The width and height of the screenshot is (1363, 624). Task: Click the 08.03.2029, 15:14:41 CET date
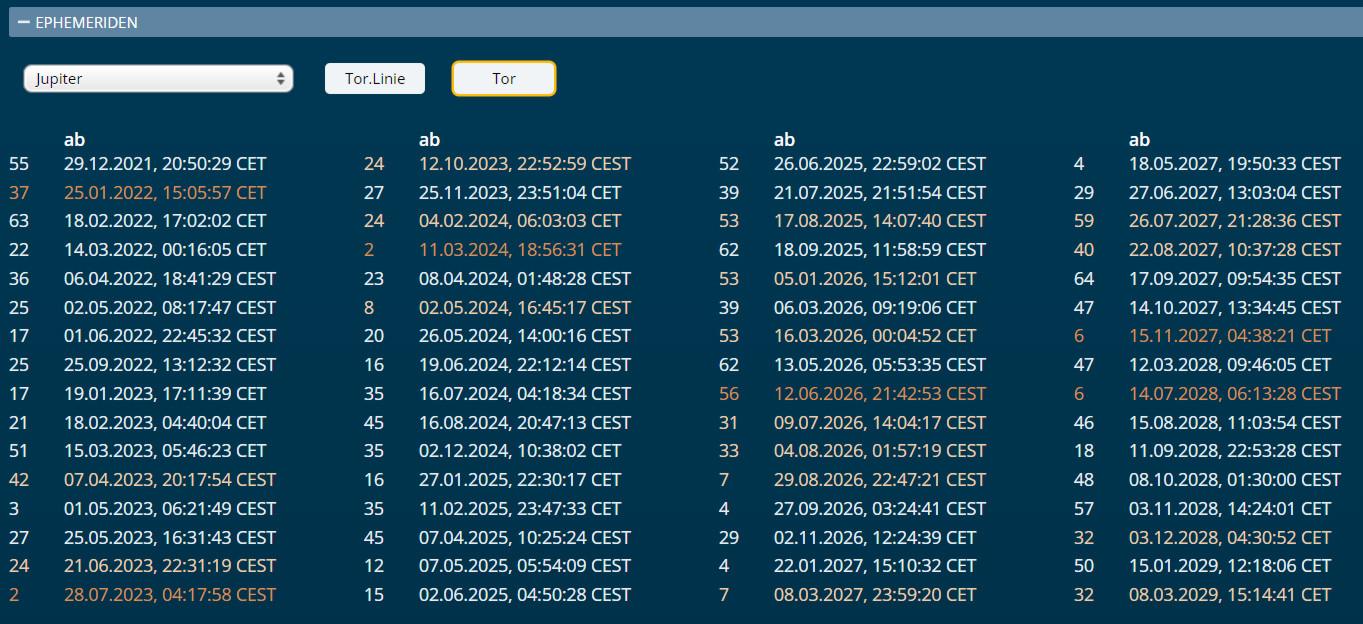pos(1230,595)
